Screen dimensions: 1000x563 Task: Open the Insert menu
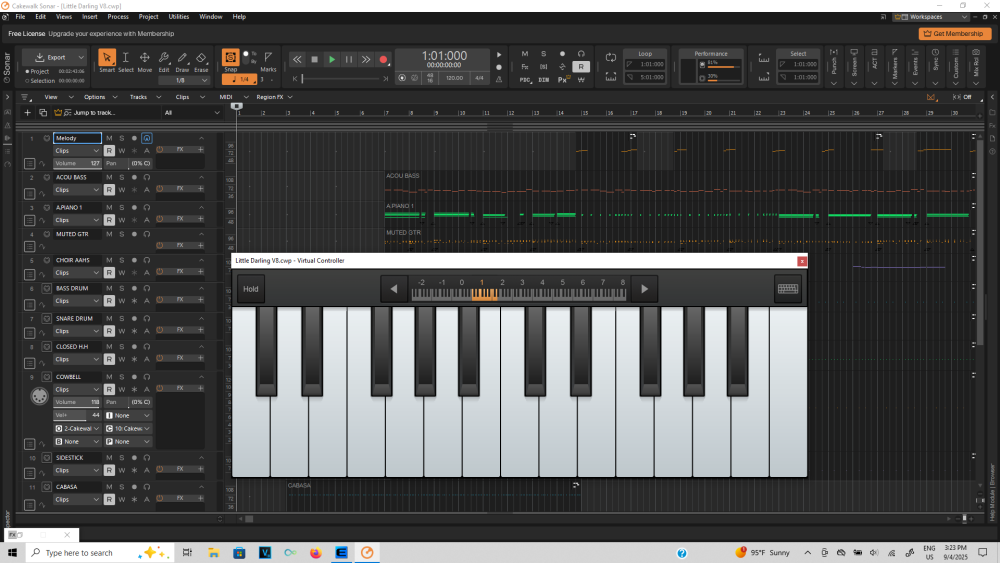pos(90,17)
